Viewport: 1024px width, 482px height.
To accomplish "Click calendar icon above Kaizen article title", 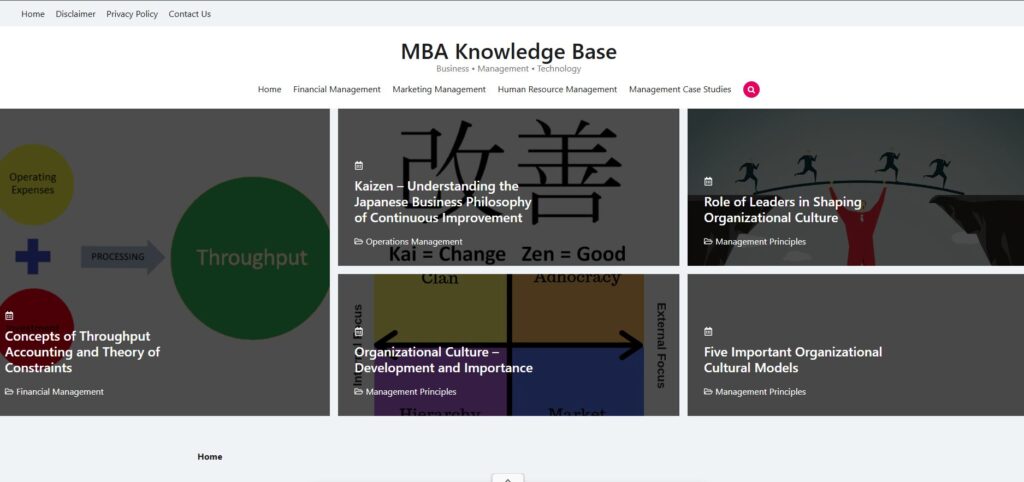I will click(x=359, y=166).
